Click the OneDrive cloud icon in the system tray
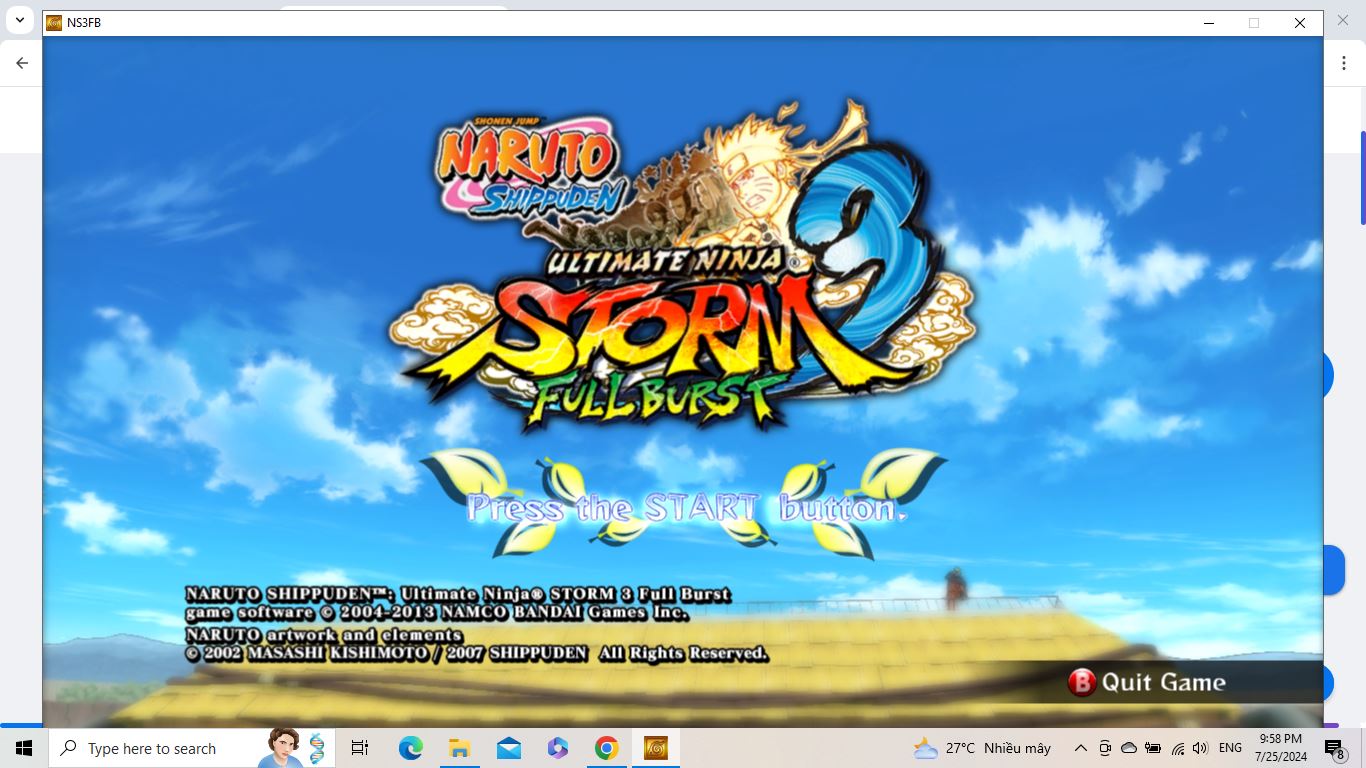Screen dimensions: 1366x768 pyautogui.click(x=1128, y=748)
